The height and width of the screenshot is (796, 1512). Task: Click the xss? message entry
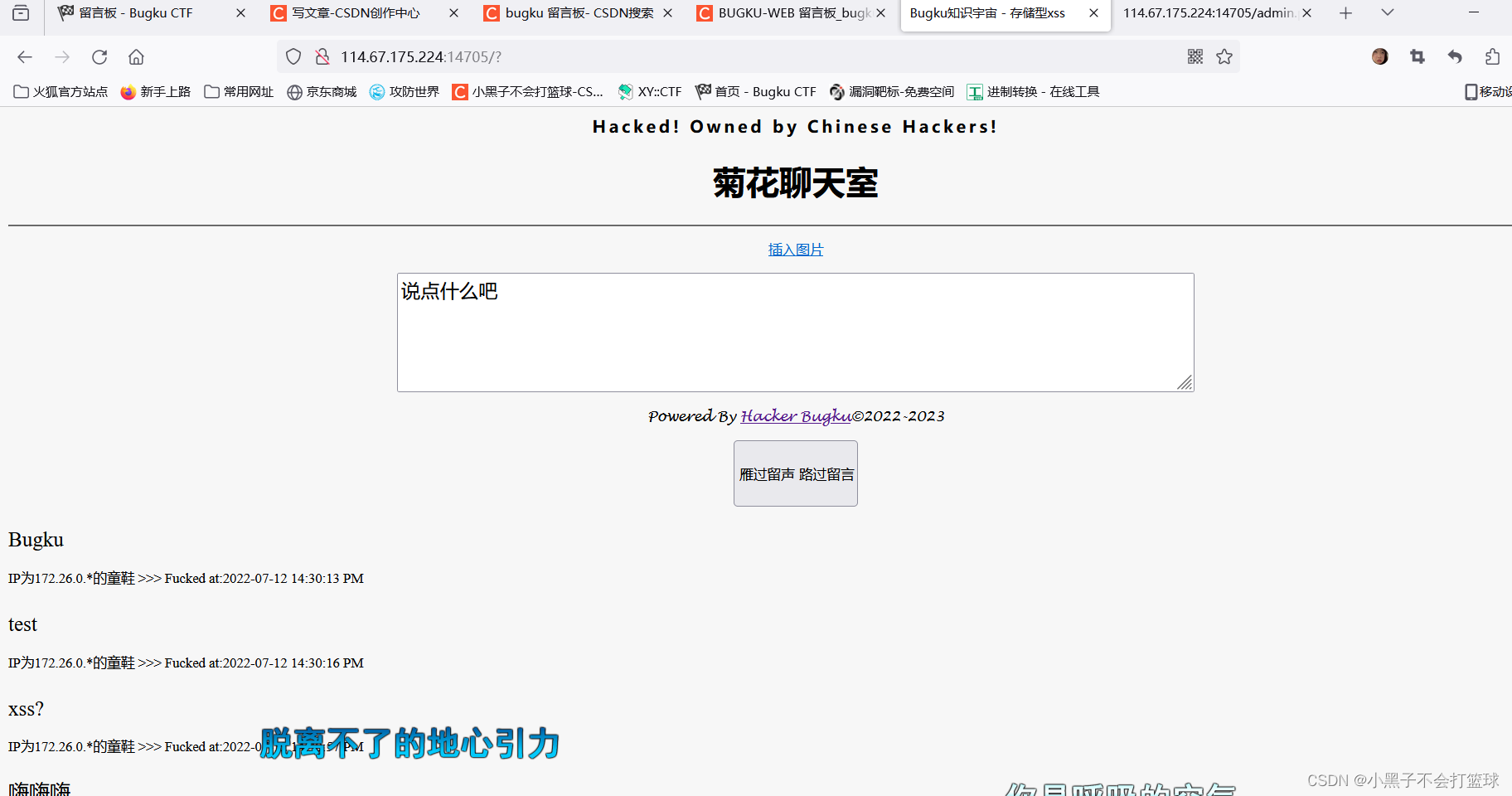pyautogui.click(x=26, y=709)
